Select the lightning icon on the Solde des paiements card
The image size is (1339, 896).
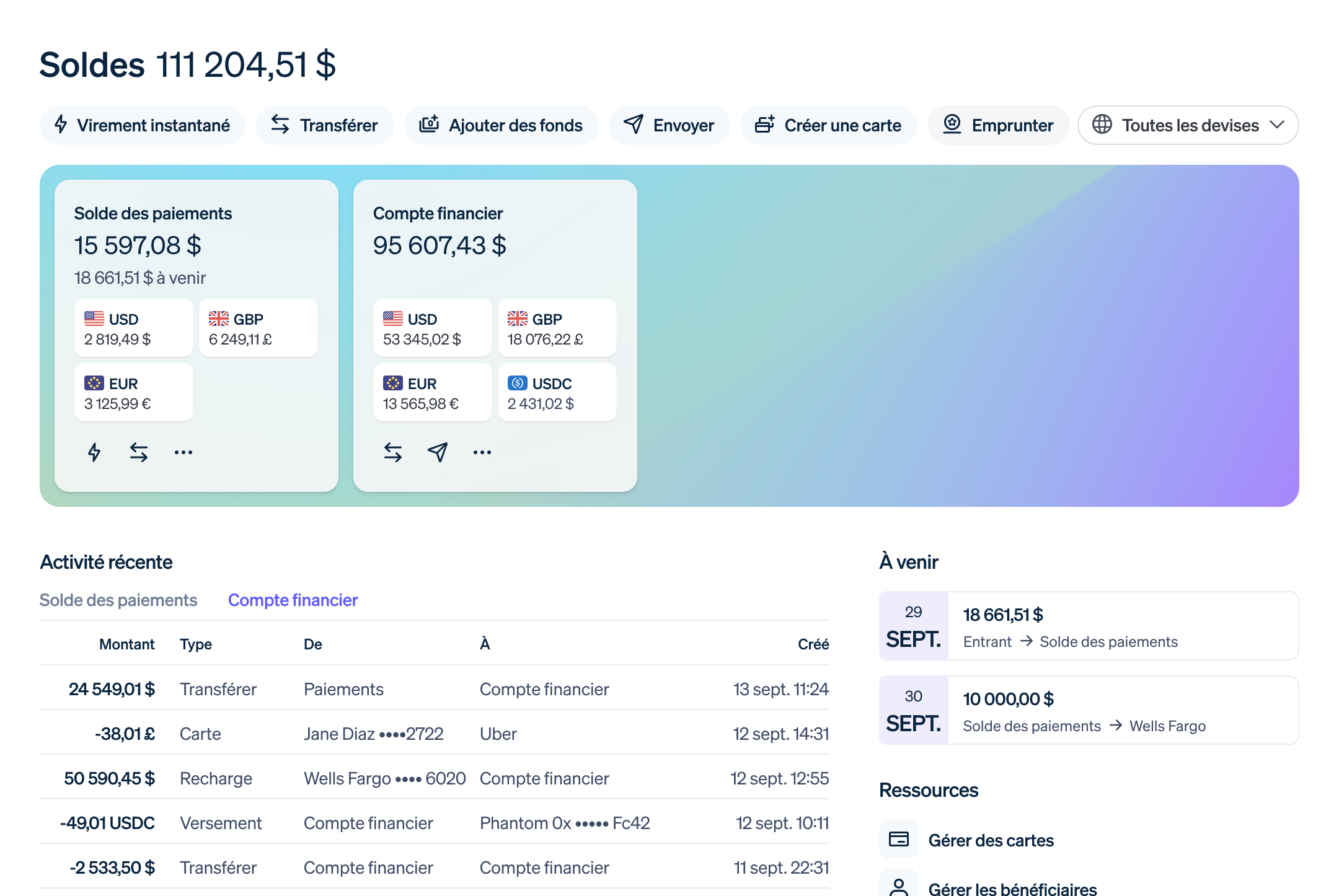pos(94,452)
